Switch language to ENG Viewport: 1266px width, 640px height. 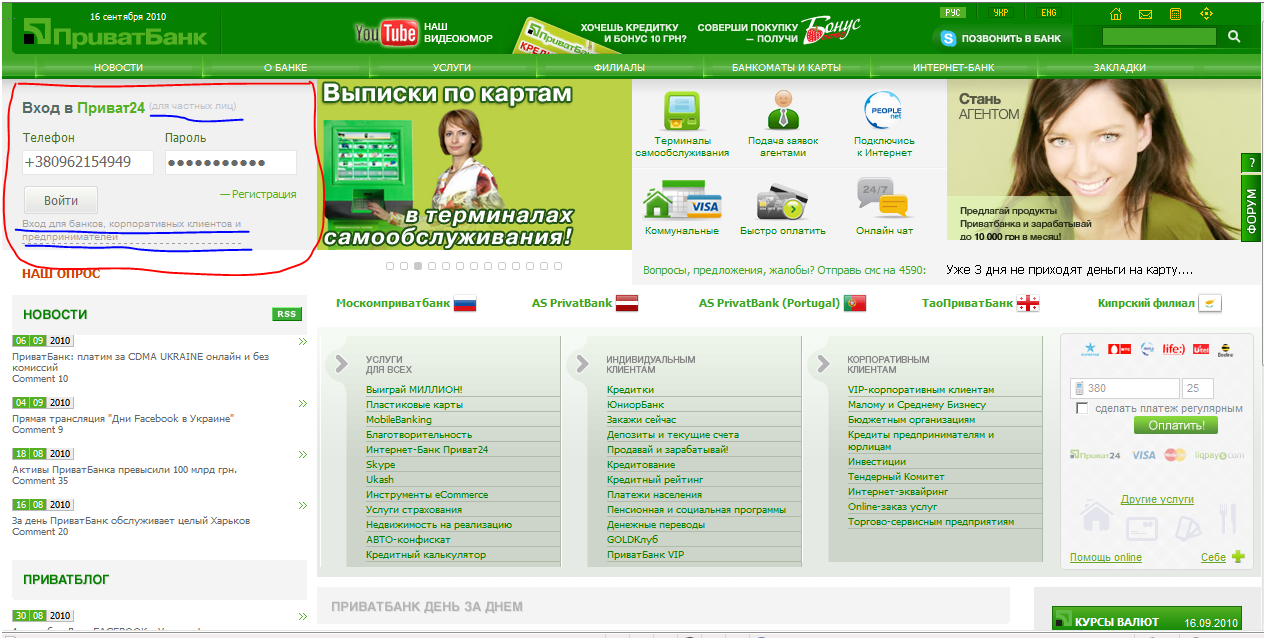[x=1048, y=13]
